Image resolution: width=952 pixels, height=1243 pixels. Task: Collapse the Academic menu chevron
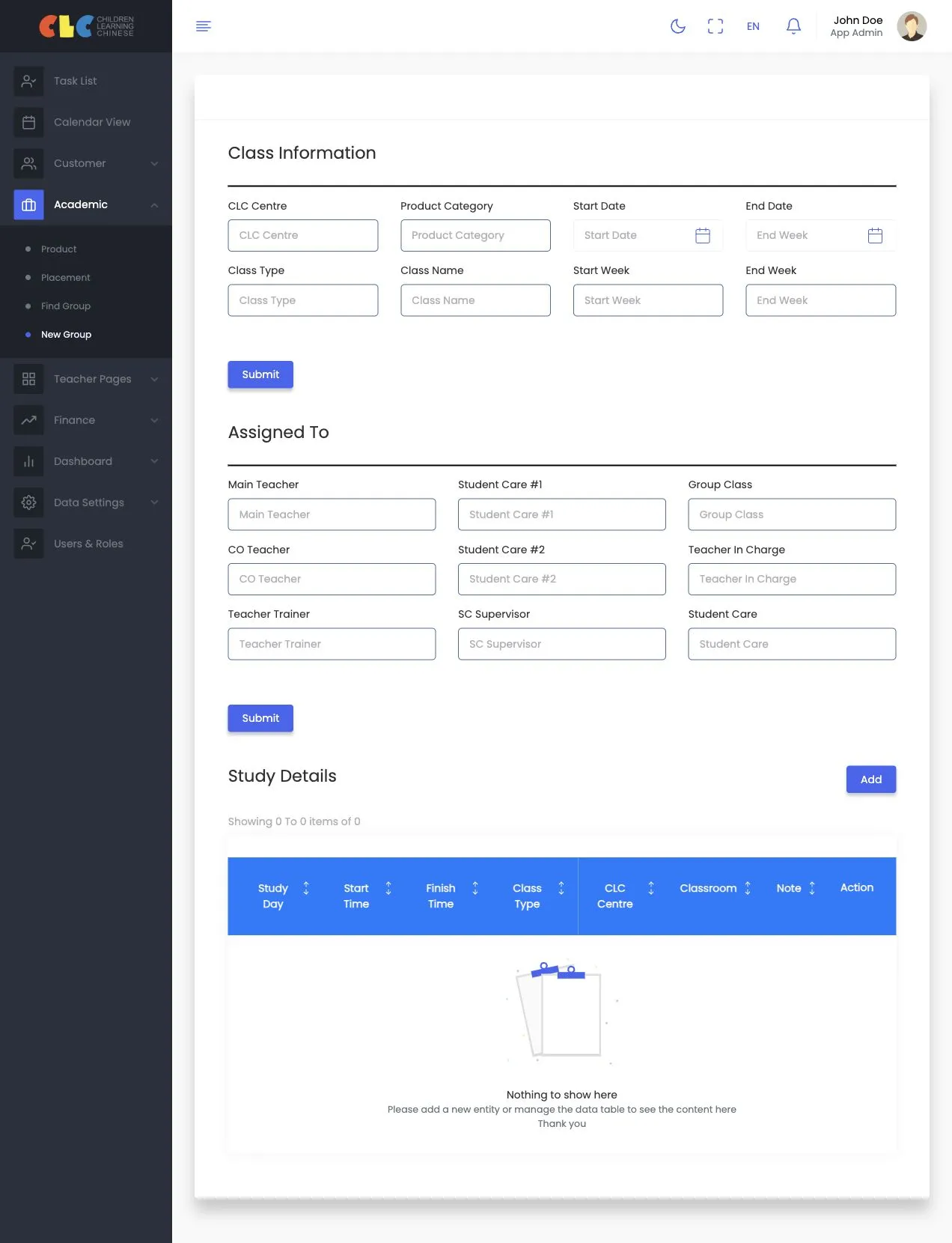click(x=154, y=204)
